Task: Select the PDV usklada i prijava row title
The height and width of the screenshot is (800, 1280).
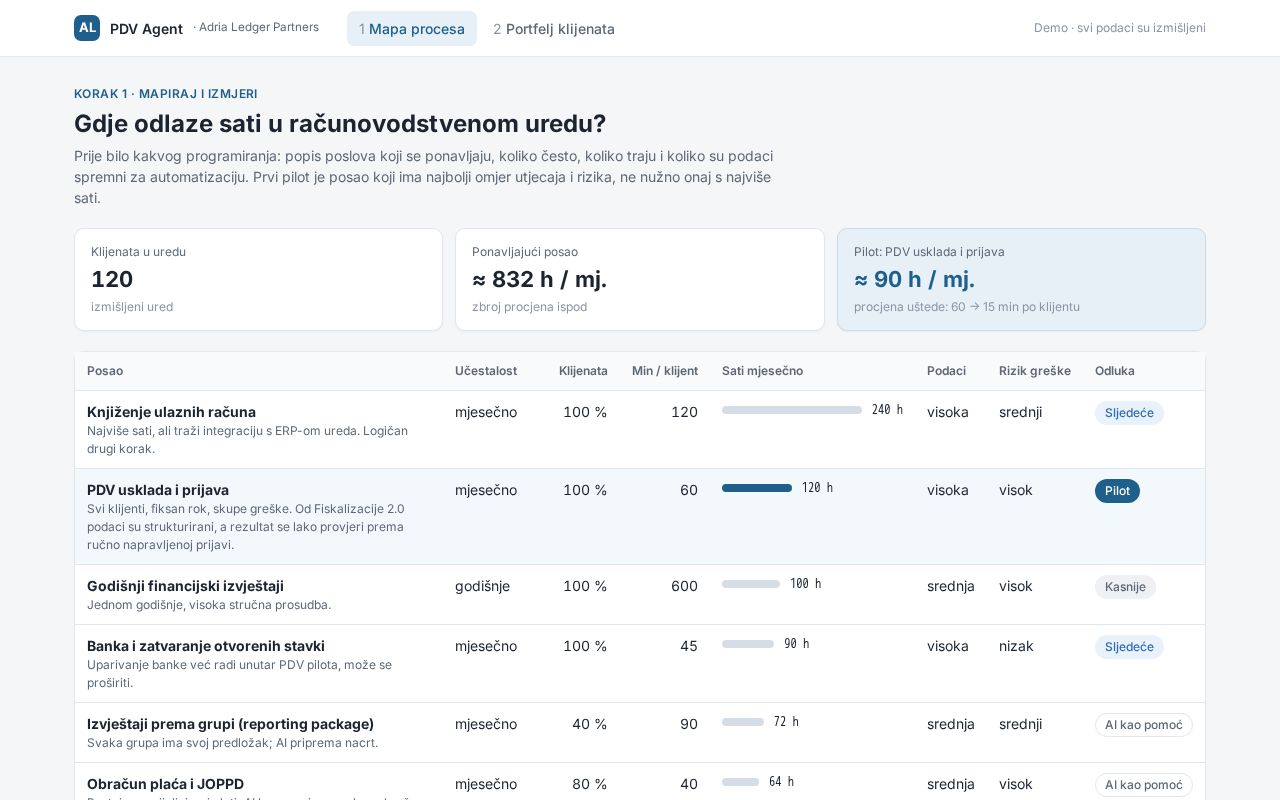Action: pos(158,490)
